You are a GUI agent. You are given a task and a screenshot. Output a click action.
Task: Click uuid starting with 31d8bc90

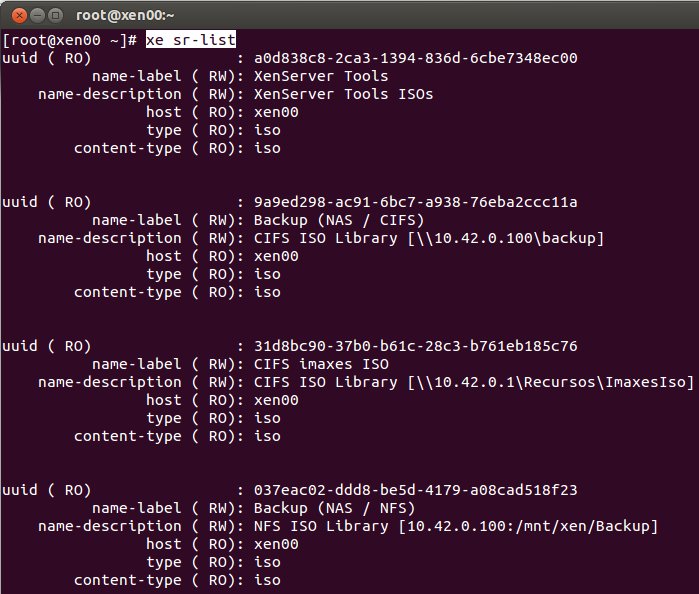pos(415,346)
